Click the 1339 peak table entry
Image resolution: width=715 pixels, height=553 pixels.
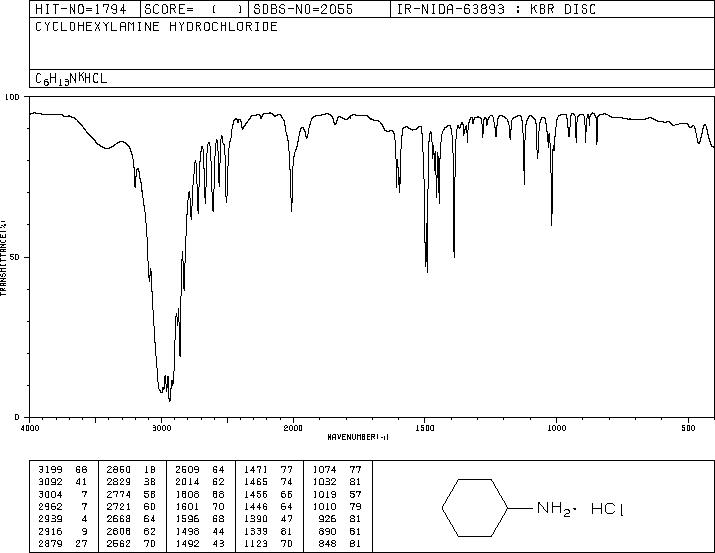[268, 532]
